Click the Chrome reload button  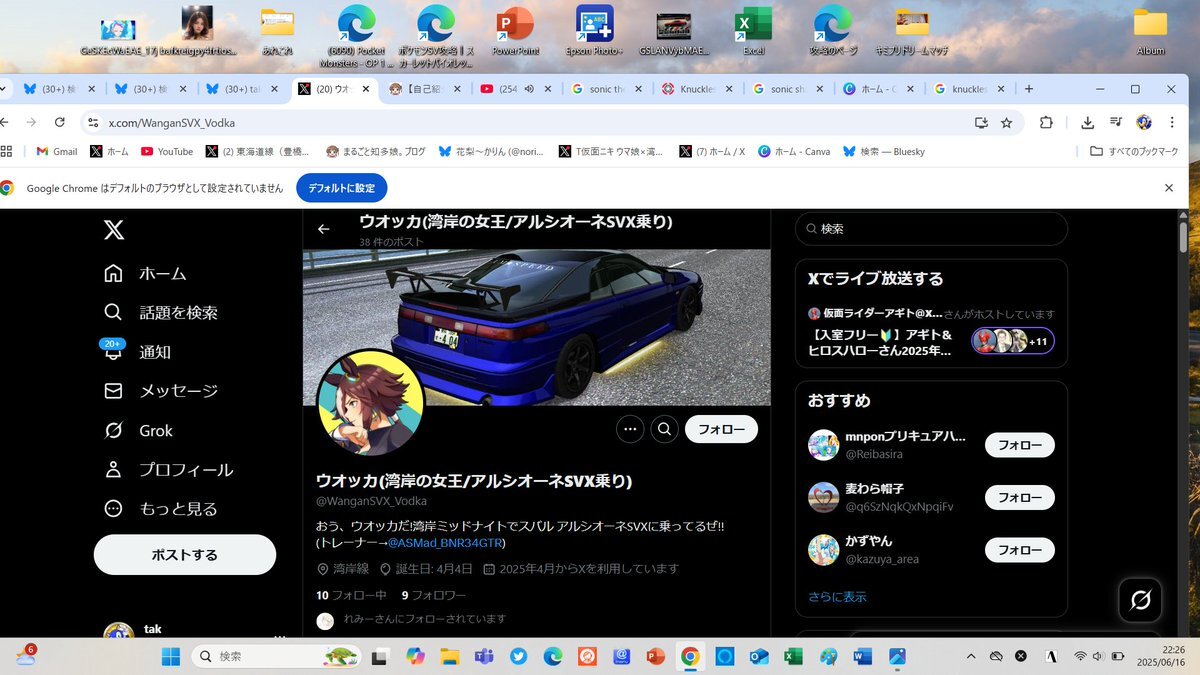pos(60,122)
